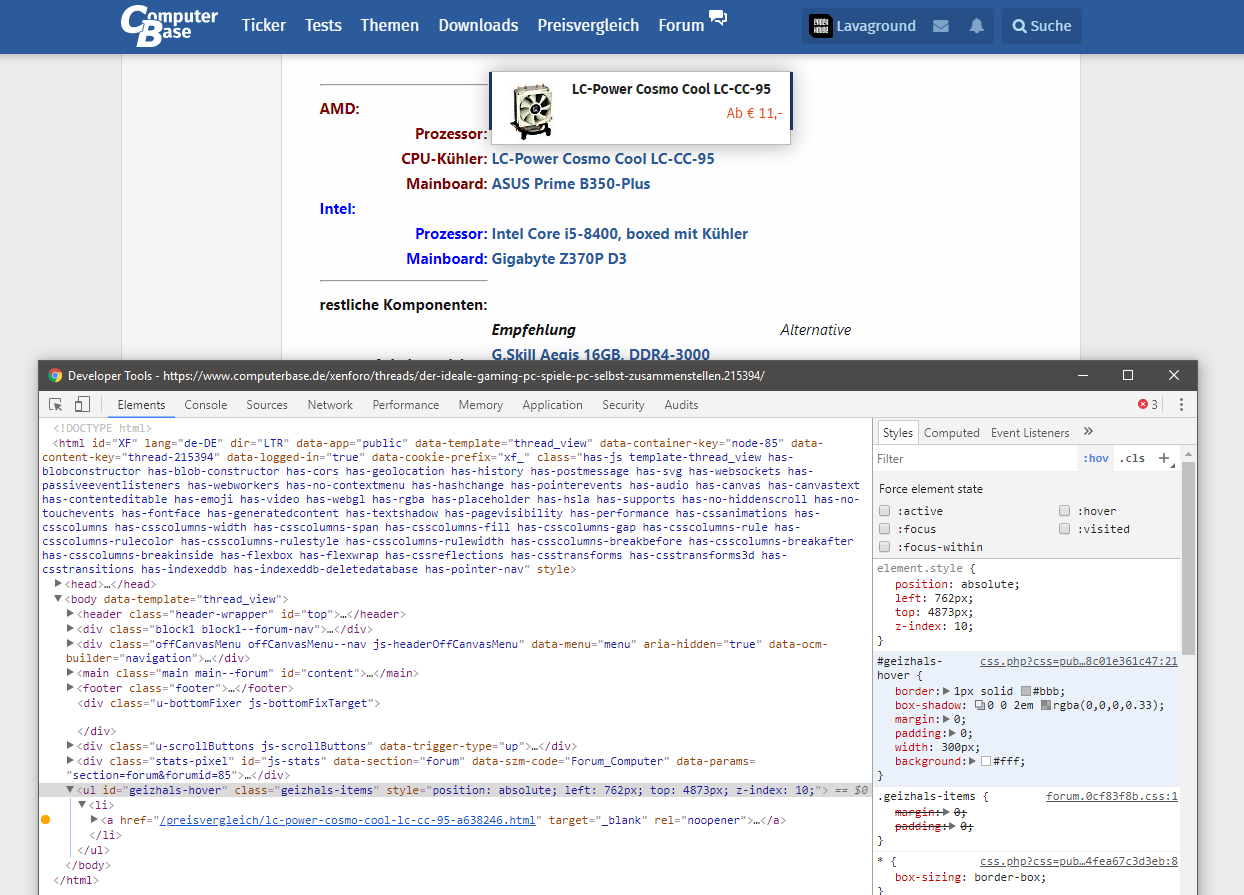The width and height of the screenshot is (1244, 895).
Task: Switch to the Console tab
Action: pos(206,405)
